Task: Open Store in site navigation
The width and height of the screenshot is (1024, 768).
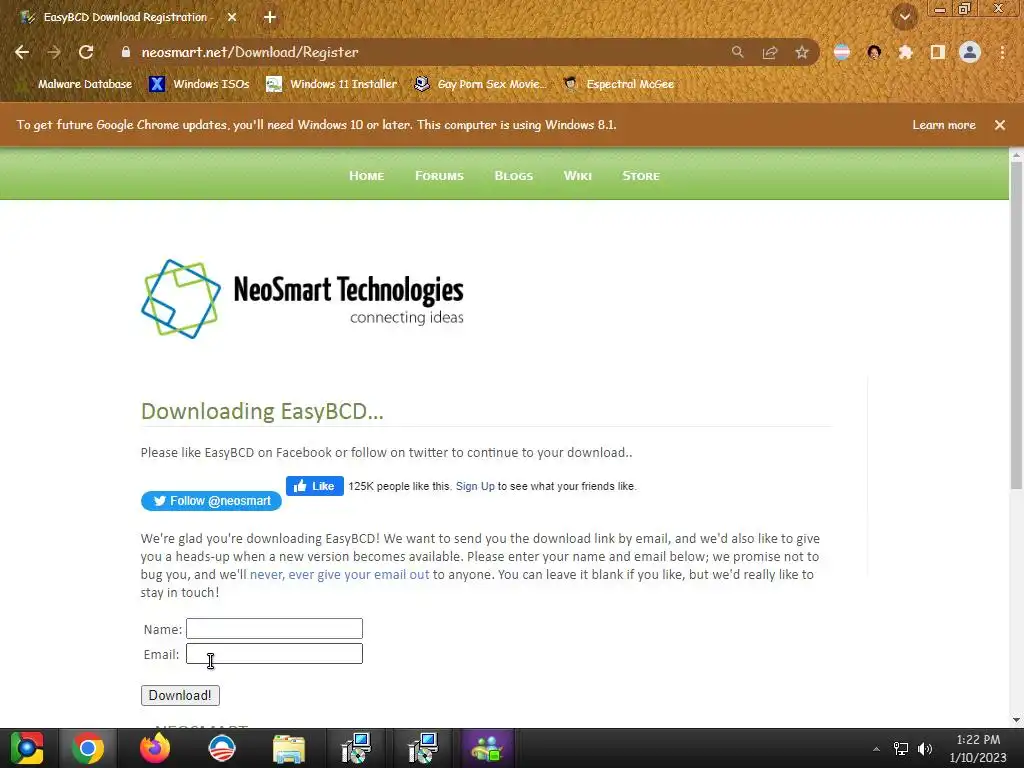Action: 641,176
